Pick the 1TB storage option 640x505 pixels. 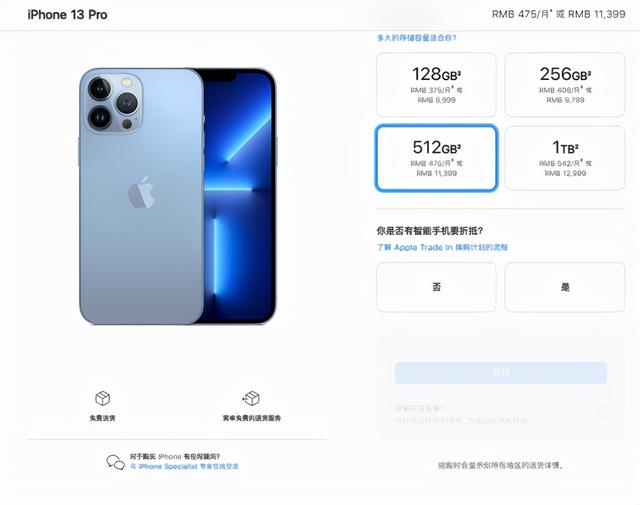[x=564, y=158]
